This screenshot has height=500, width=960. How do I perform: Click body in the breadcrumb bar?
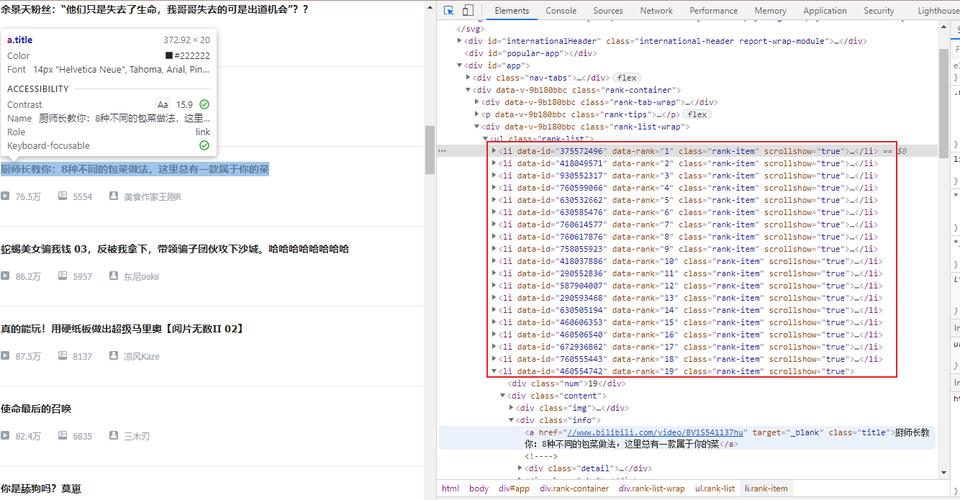coord(479,488)
